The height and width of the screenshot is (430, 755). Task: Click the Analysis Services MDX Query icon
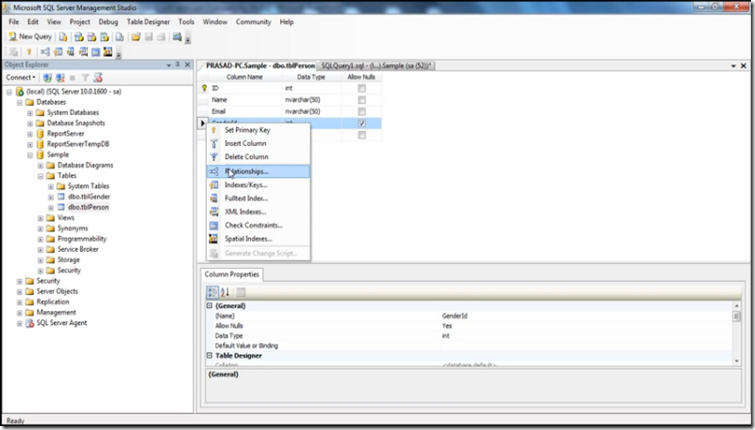coord(79,37)
